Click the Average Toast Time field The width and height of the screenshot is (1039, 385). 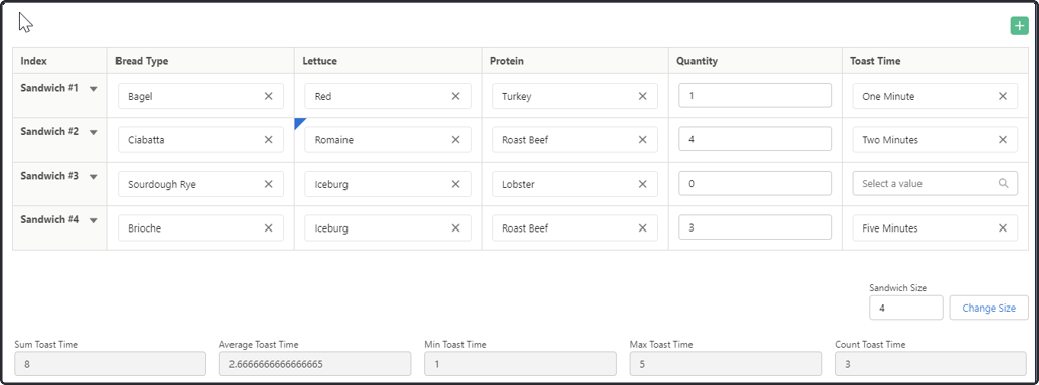315,364
